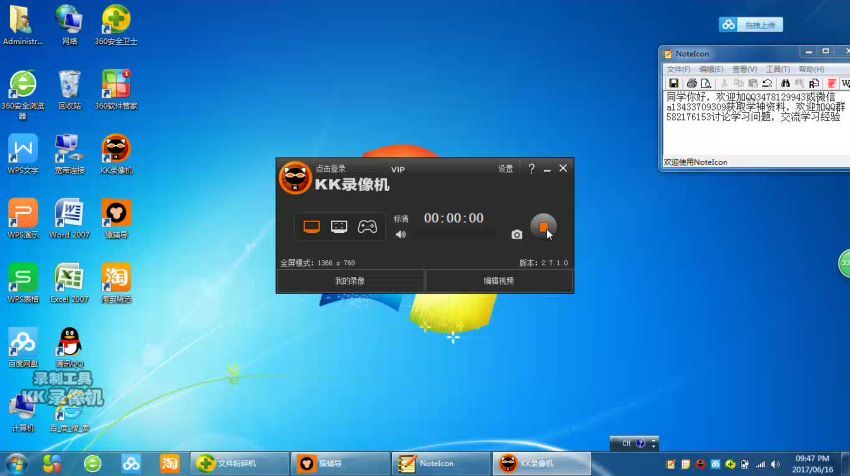Click the 标清 quality label in KK recorder
This screenshot has width=850, height=476.
click(401, 218)
